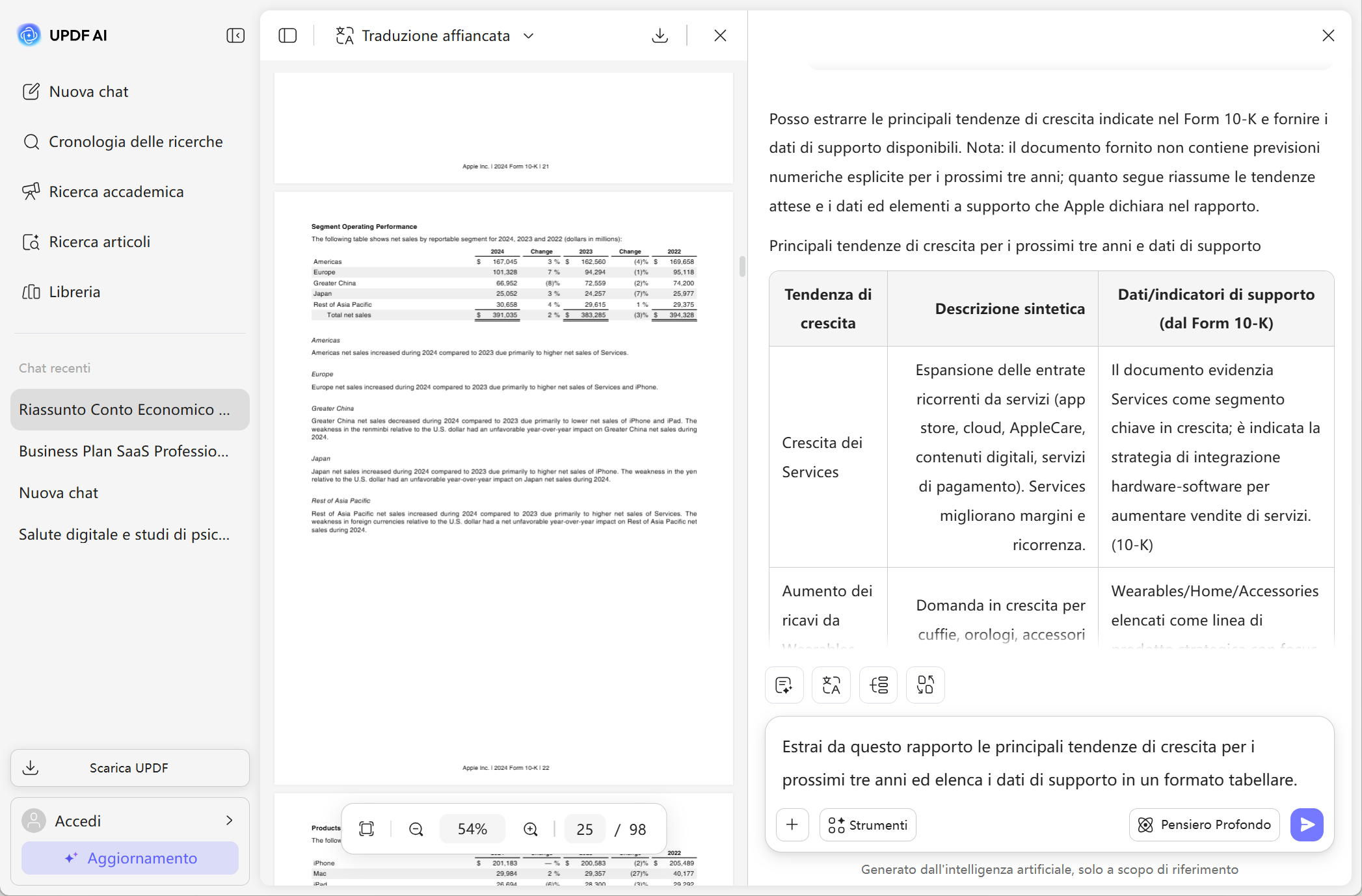Enable Pensiero Profondo mode
The image size is (1362, 896).
tap(1203, 824)
